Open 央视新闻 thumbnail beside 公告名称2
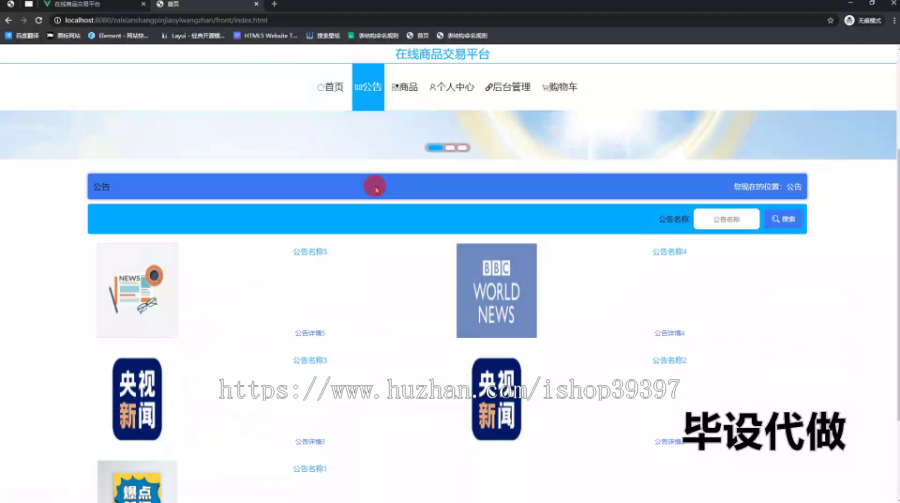 coord(496,399)
